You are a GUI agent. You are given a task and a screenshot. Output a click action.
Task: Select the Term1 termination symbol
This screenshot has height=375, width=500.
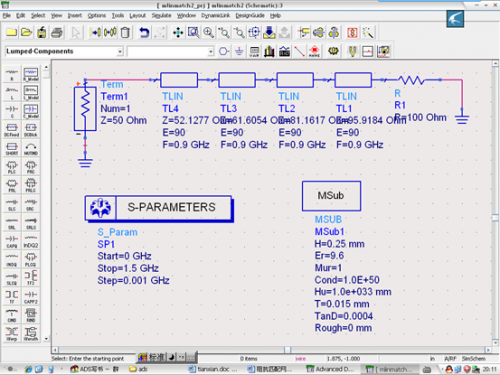[85, 109]
